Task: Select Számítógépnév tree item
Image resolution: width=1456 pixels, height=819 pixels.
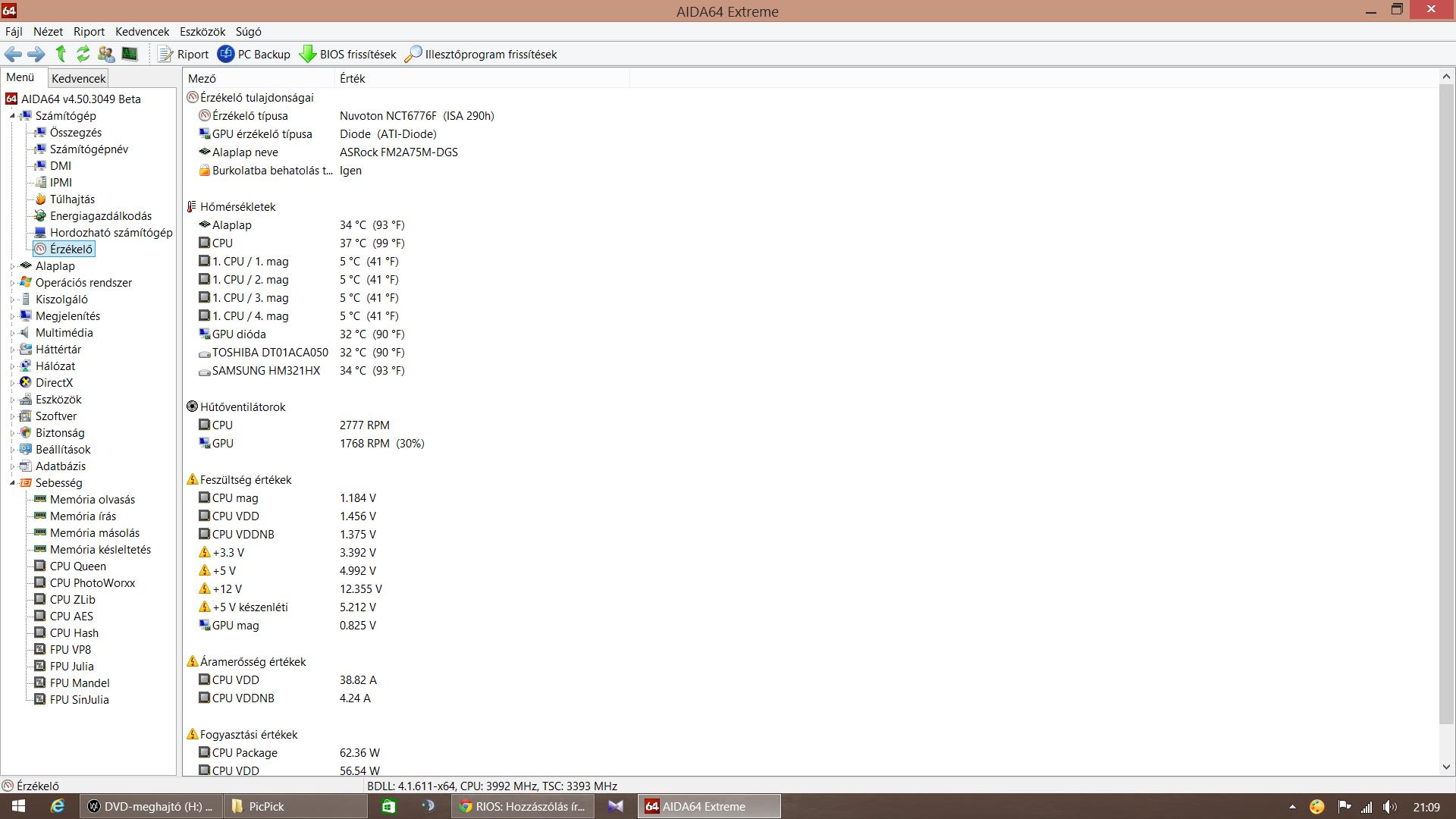Action: pyautogui.click(x=89, y=149)
